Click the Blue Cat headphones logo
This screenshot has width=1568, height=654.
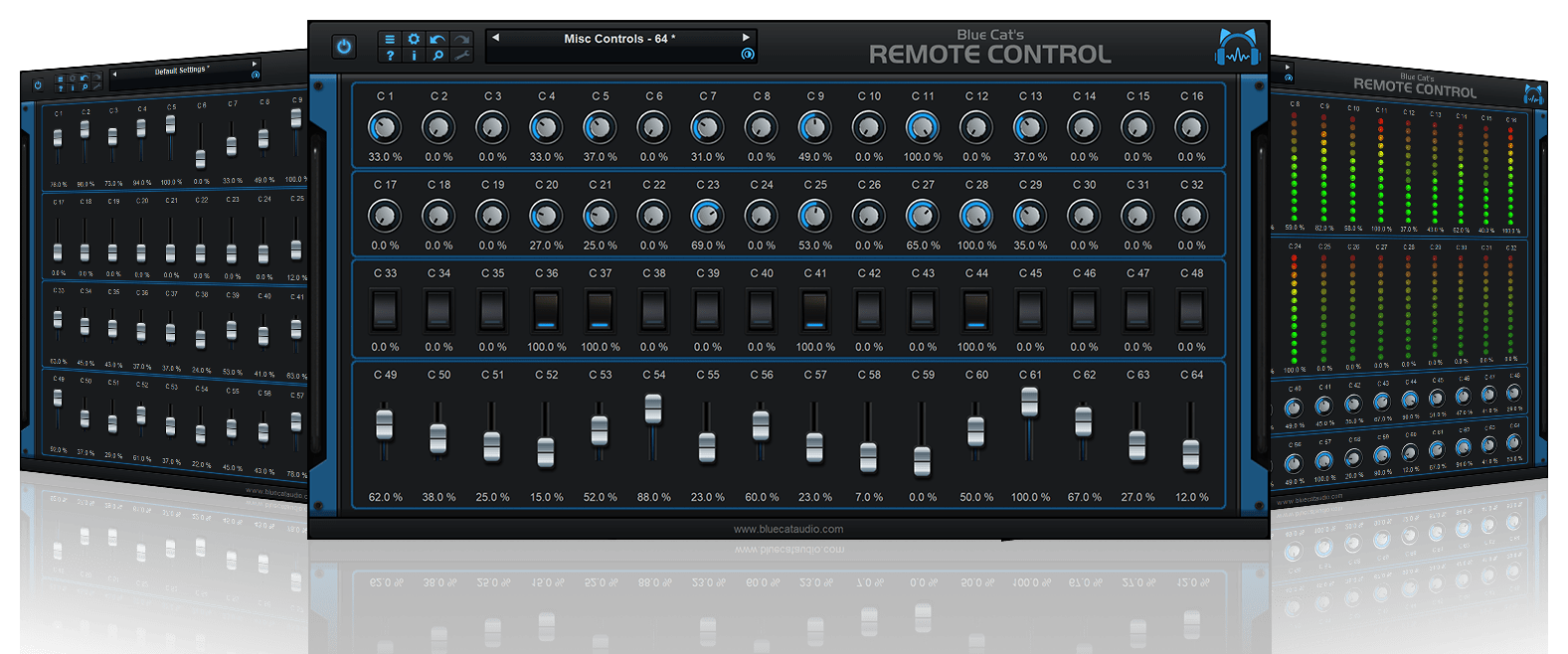tap(1237, 49)
